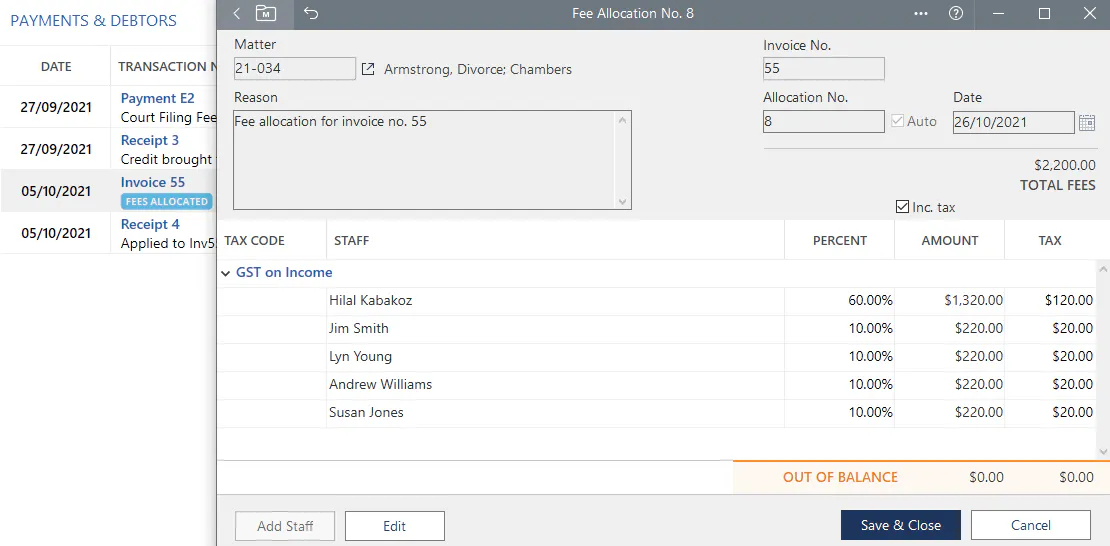Open Invoice 55 transaction link
The image size is (1110, 546).
pos(153,182)
